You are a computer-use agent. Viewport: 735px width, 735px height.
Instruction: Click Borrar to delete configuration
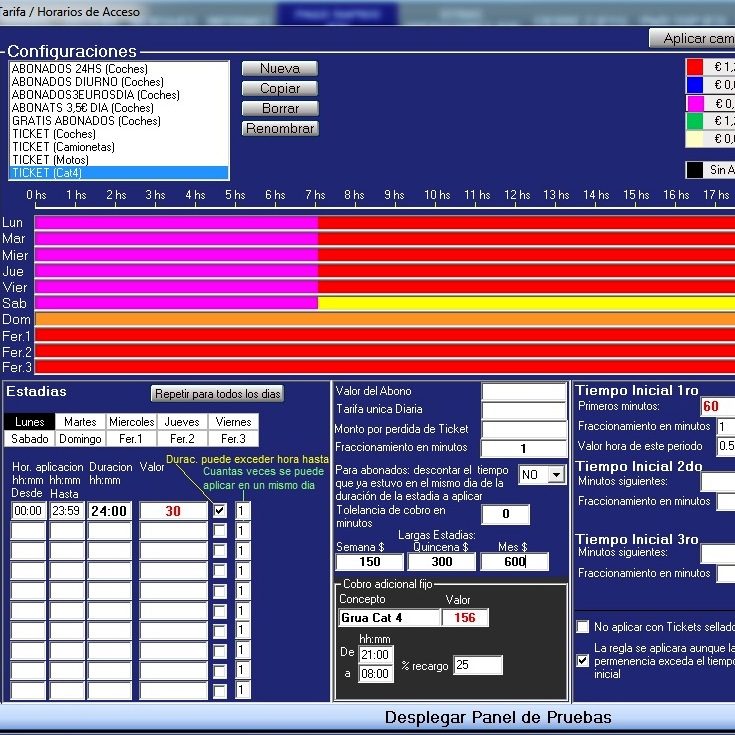tap(279, 109)
